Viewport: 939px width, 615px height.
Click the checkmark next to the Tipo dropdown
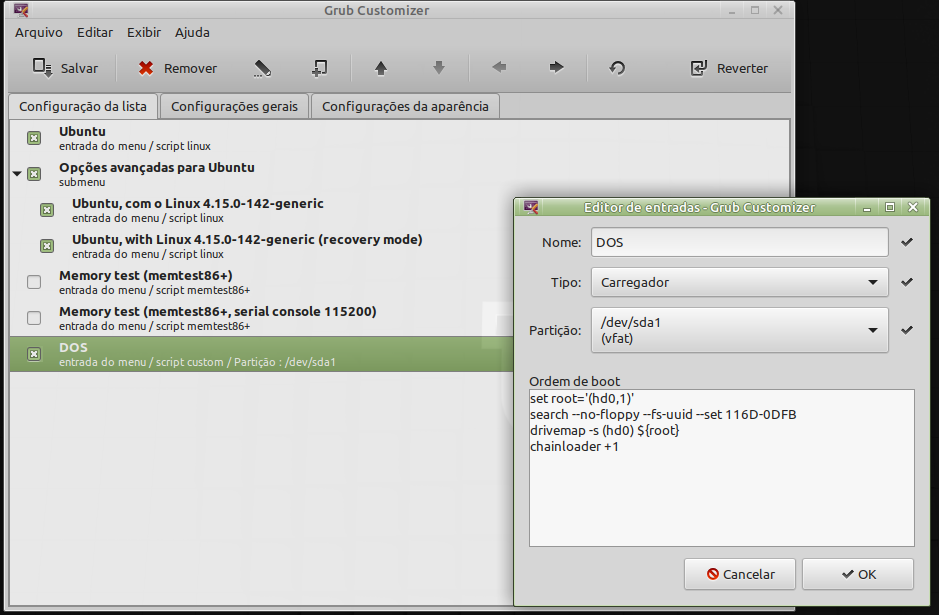click(907, 281)
